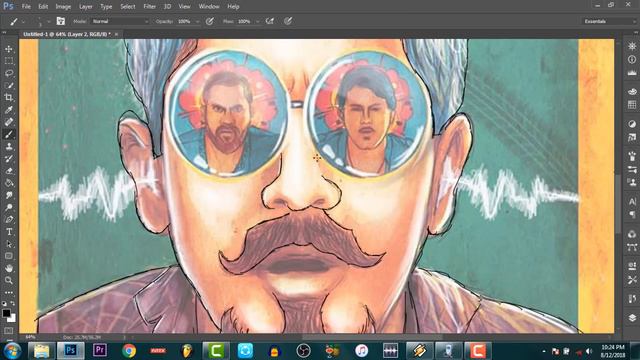640x360 pixels.
Task: Open the foreground color picker
Action: tap(6, 313)
